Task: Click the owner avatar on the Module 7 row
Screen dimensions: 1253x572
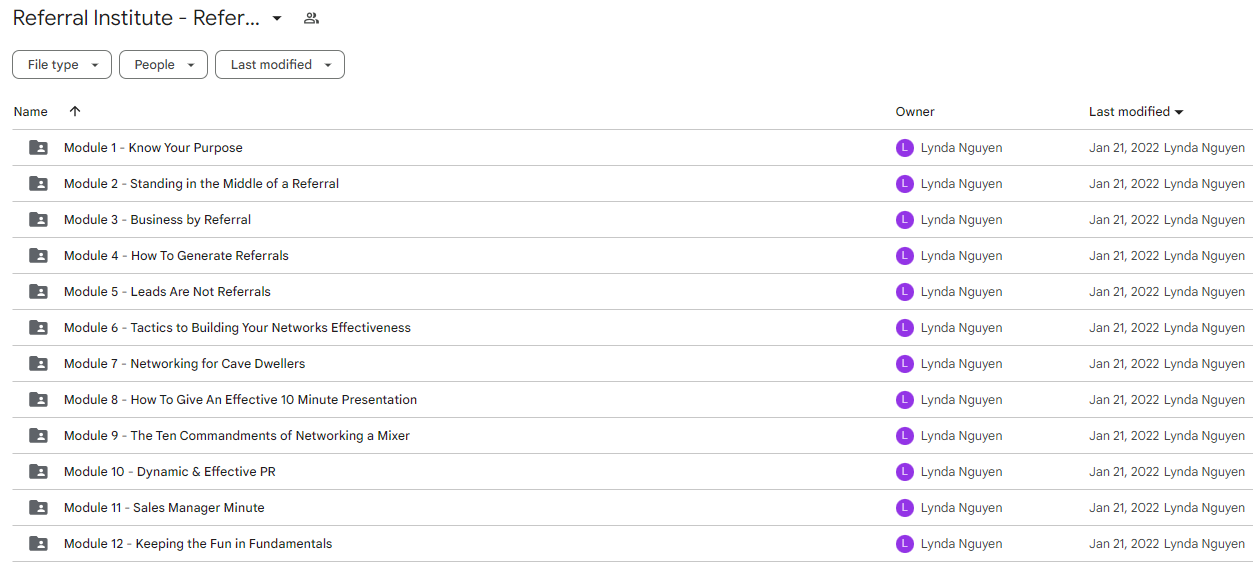Action: click(905, 364)
